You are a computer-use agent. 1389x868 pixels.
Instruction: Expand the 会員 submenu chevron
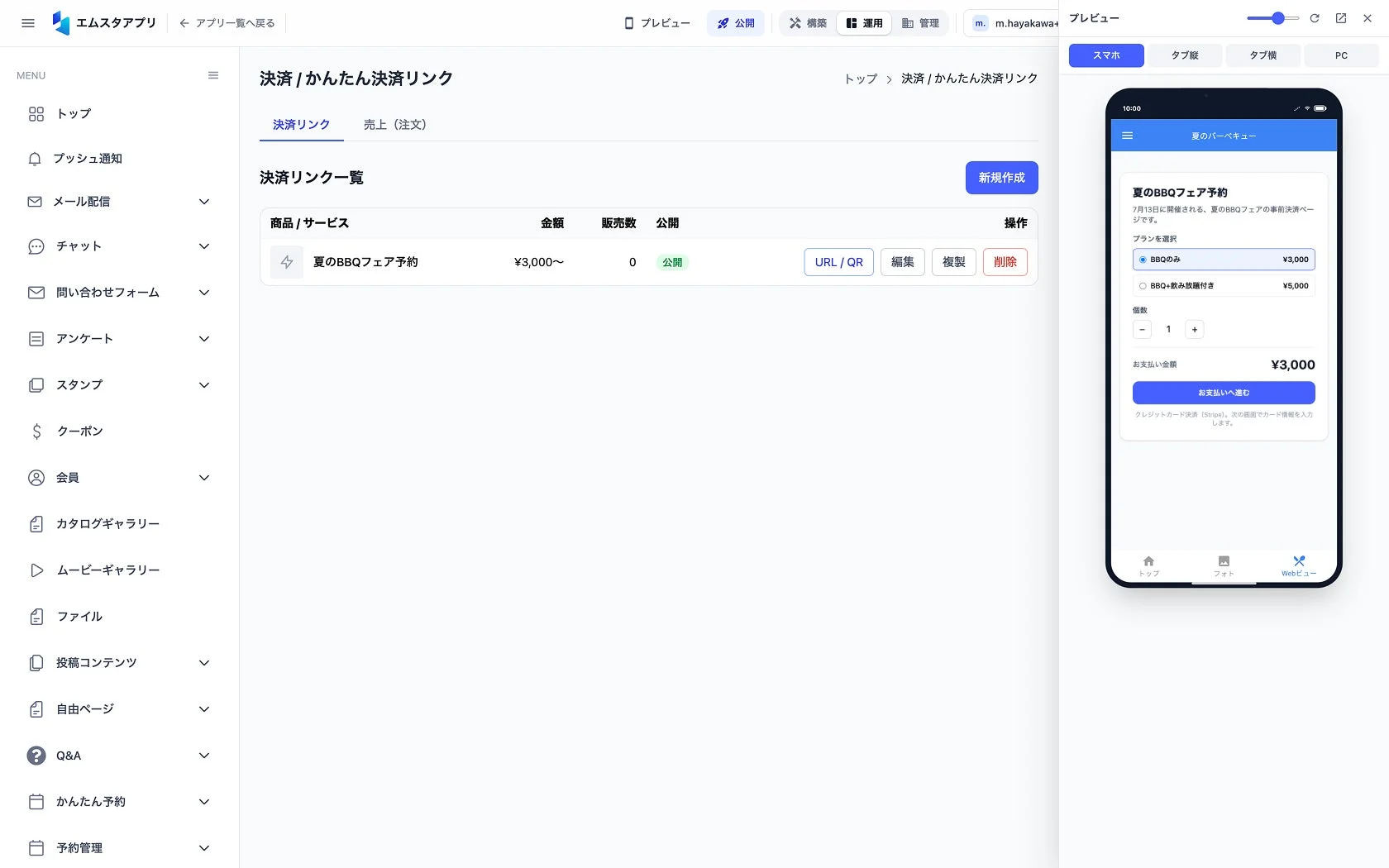pos(204,478)
